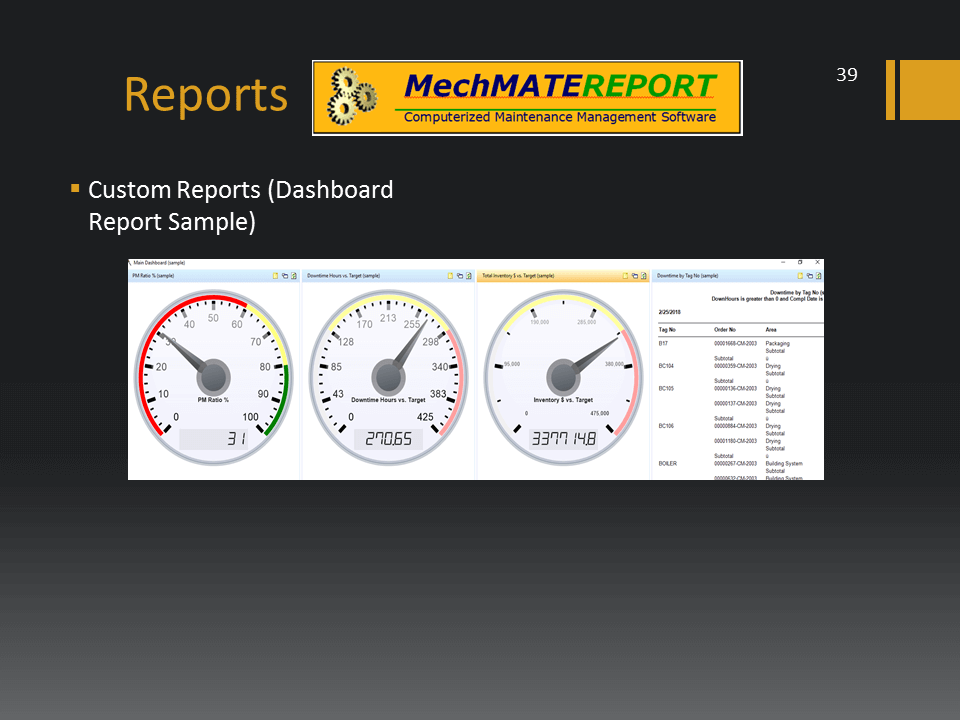The width and height of the screenshot is (960, 720).
Task: Click the downtime digital readout showing 270.65
Action: pos(388,439)
